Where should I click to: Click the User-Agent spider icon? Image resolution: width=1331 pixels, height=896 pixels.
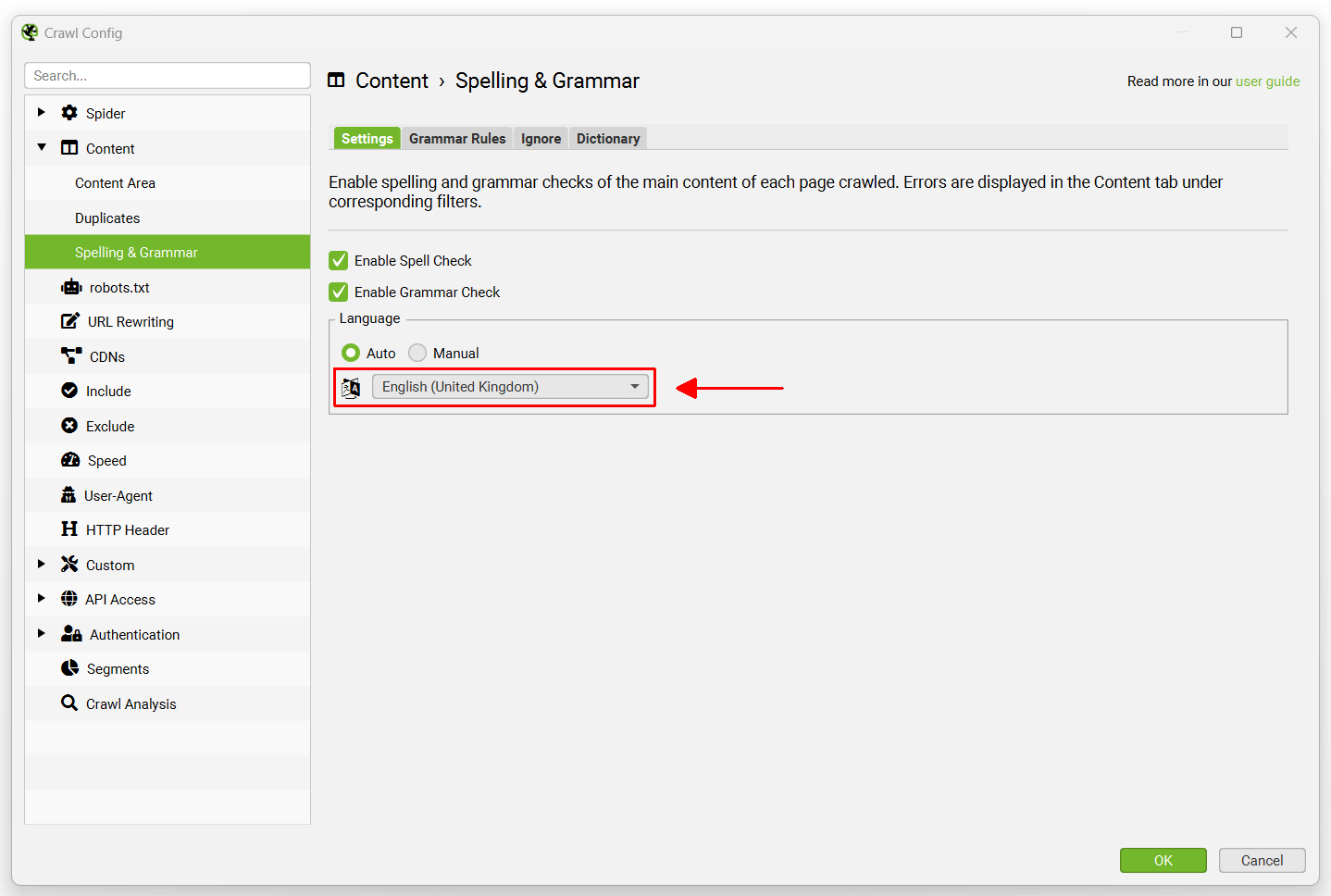point(71,495)
